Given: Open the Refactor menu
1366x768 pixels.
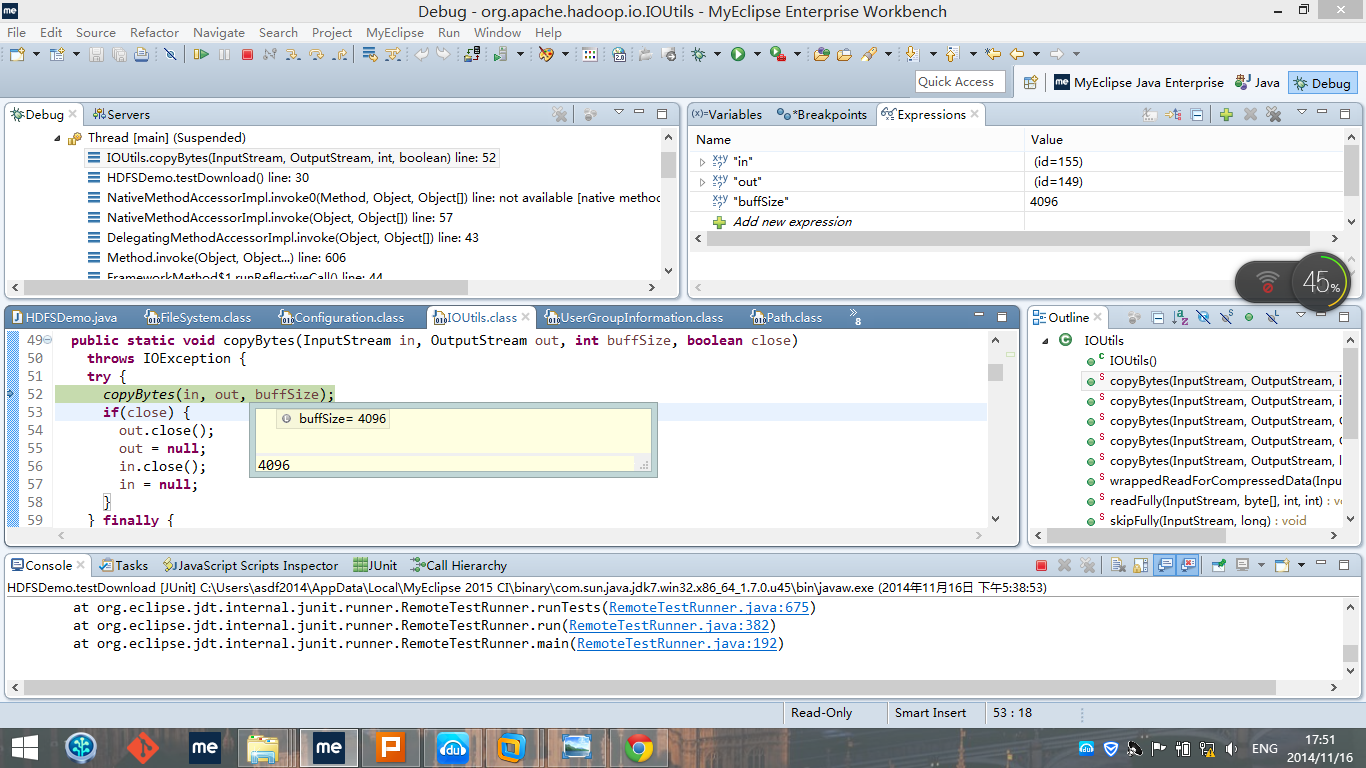Looking at the screenshot, I should click(154, 32).
